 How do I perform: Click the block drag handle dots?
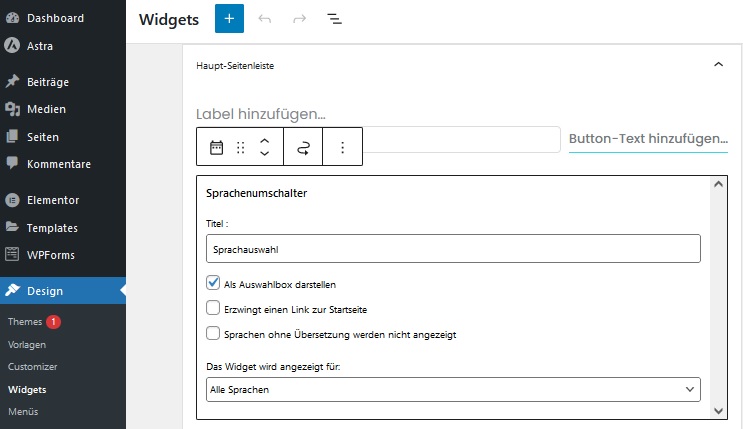(241, 147)
